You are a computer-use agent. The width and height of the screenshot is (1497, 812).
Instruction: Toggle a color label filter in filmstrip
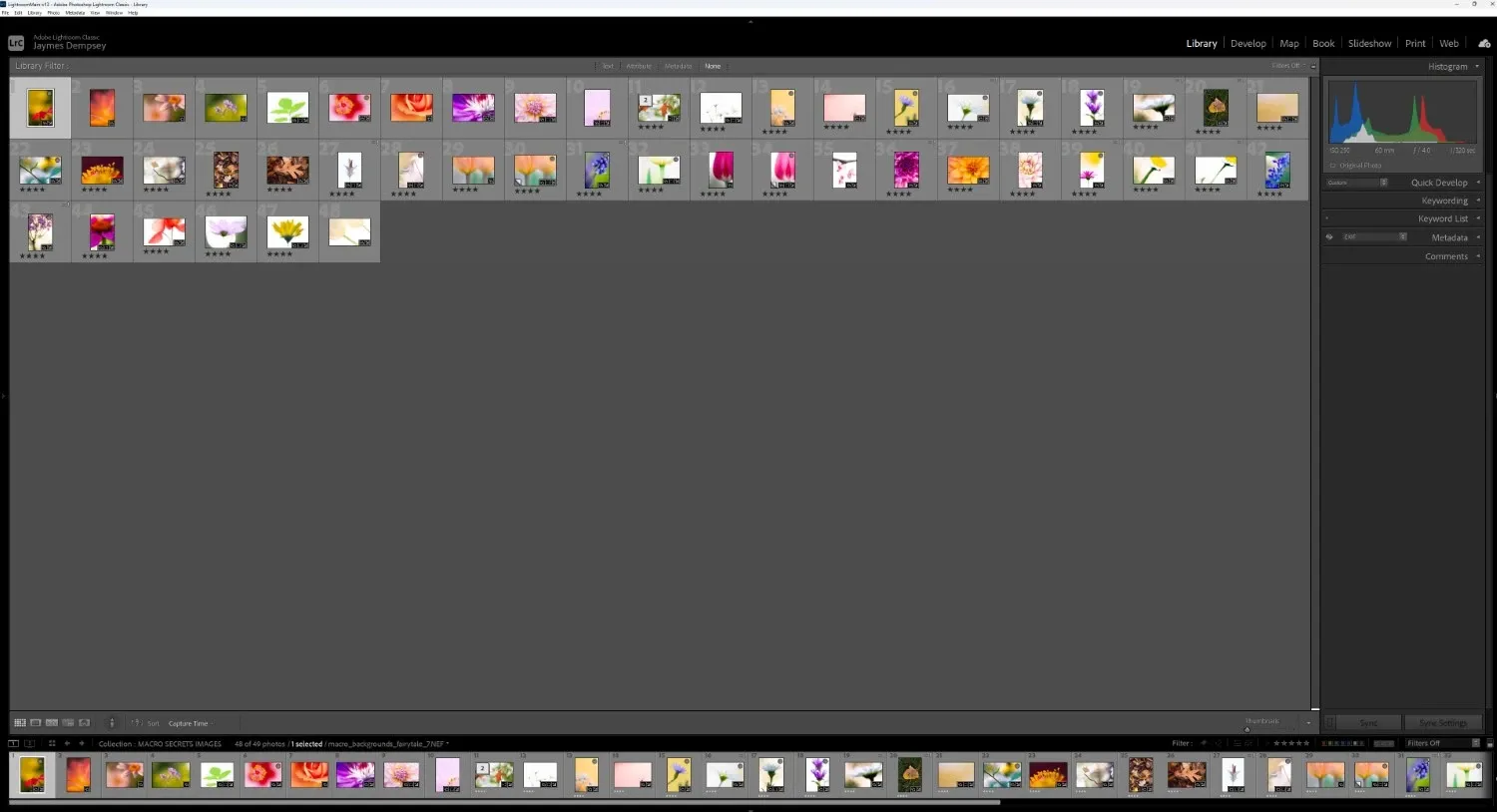point(1324,743)
